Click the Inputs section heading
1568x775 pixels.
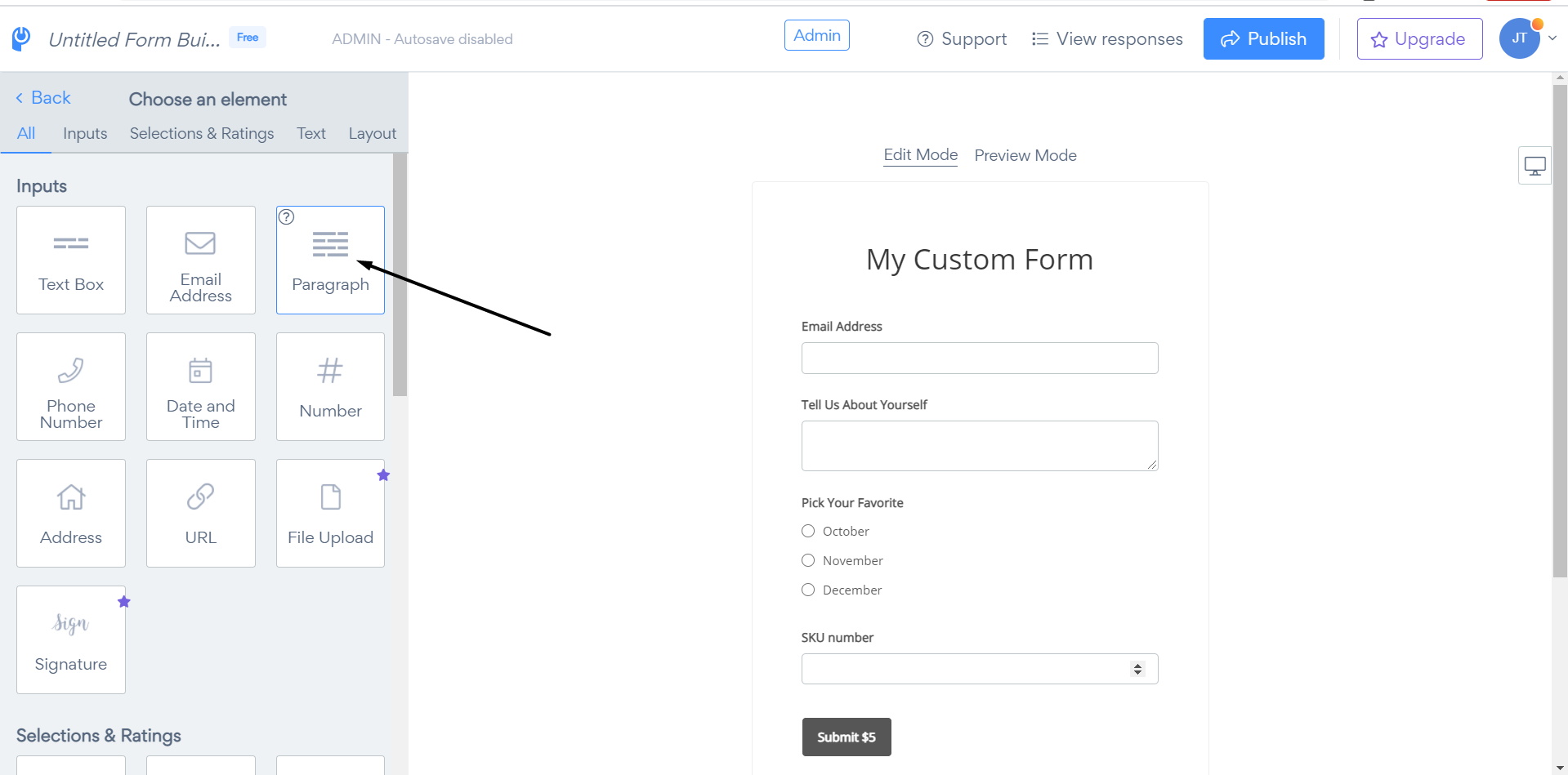click(x=42, y=186)
